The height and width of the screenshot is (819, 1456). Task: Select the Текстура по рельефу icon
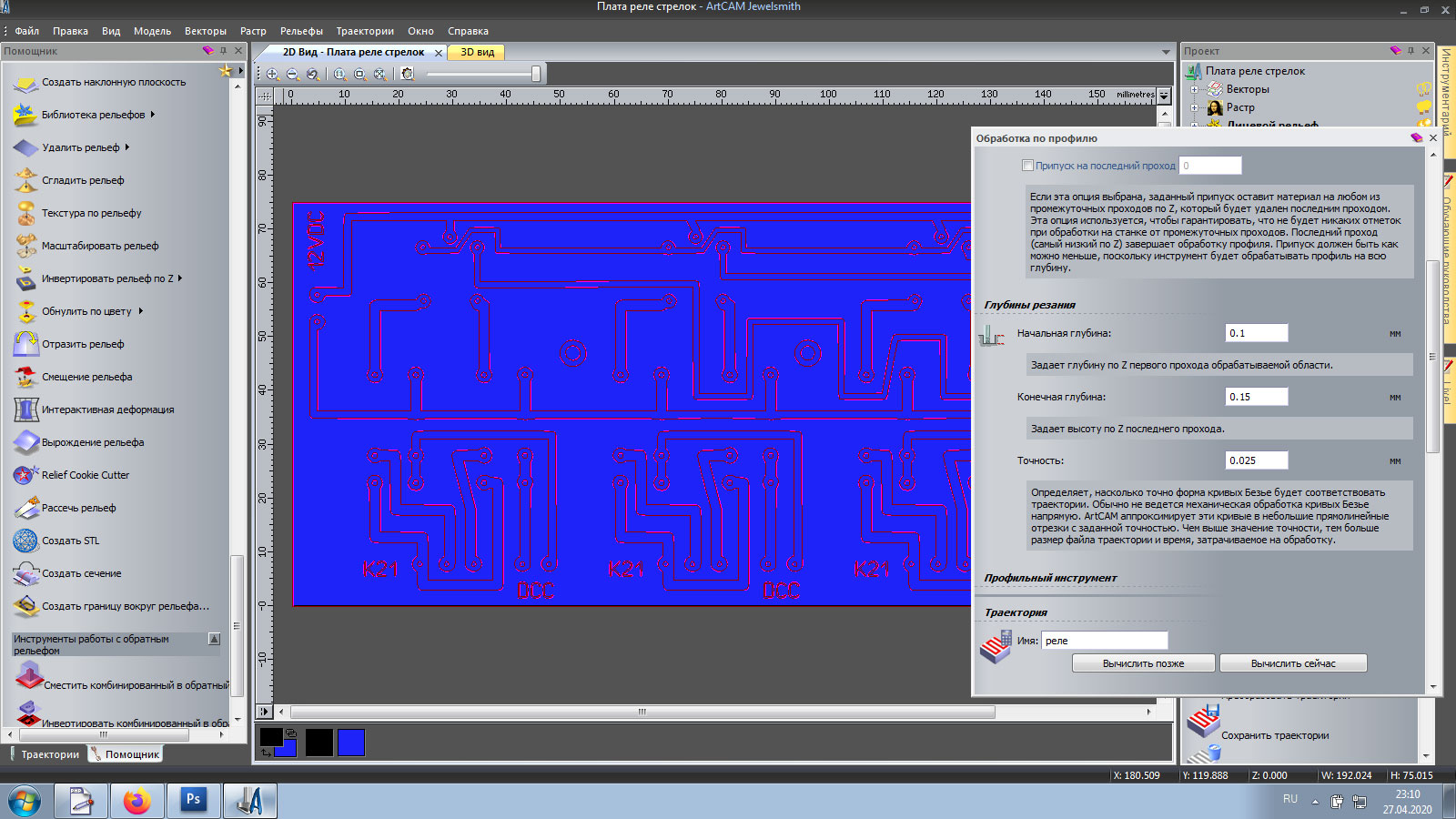point(25,214)
